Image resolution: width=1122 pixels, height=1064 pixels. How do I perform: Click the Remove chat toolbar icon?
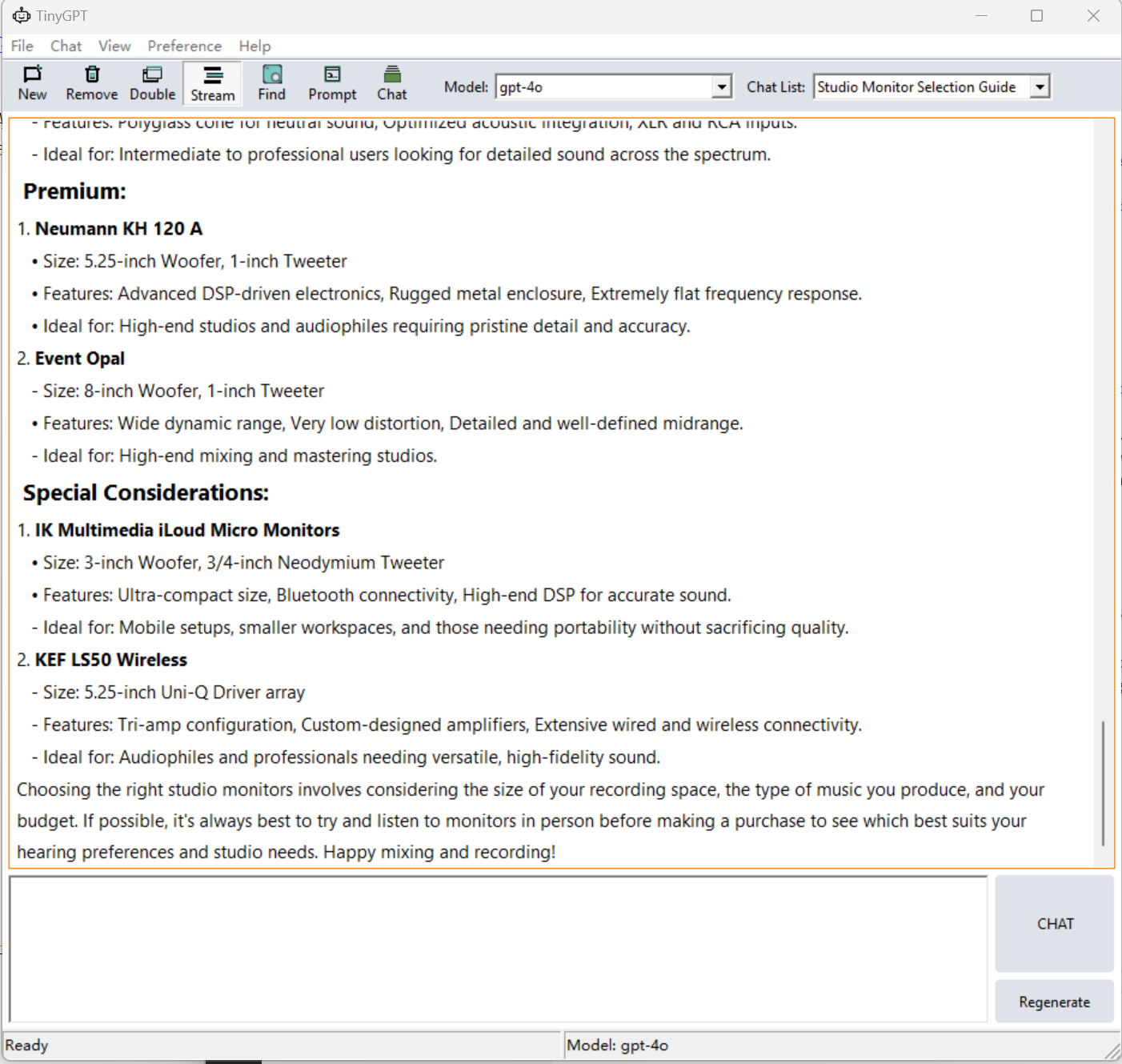pos(92,83)
